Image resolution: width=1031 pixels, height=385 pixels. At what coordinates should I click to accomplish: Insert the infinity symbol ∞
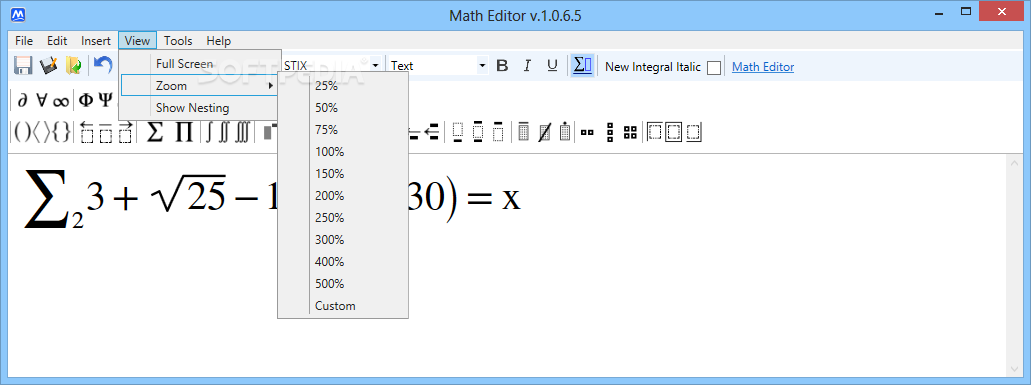tap(61, 101)
